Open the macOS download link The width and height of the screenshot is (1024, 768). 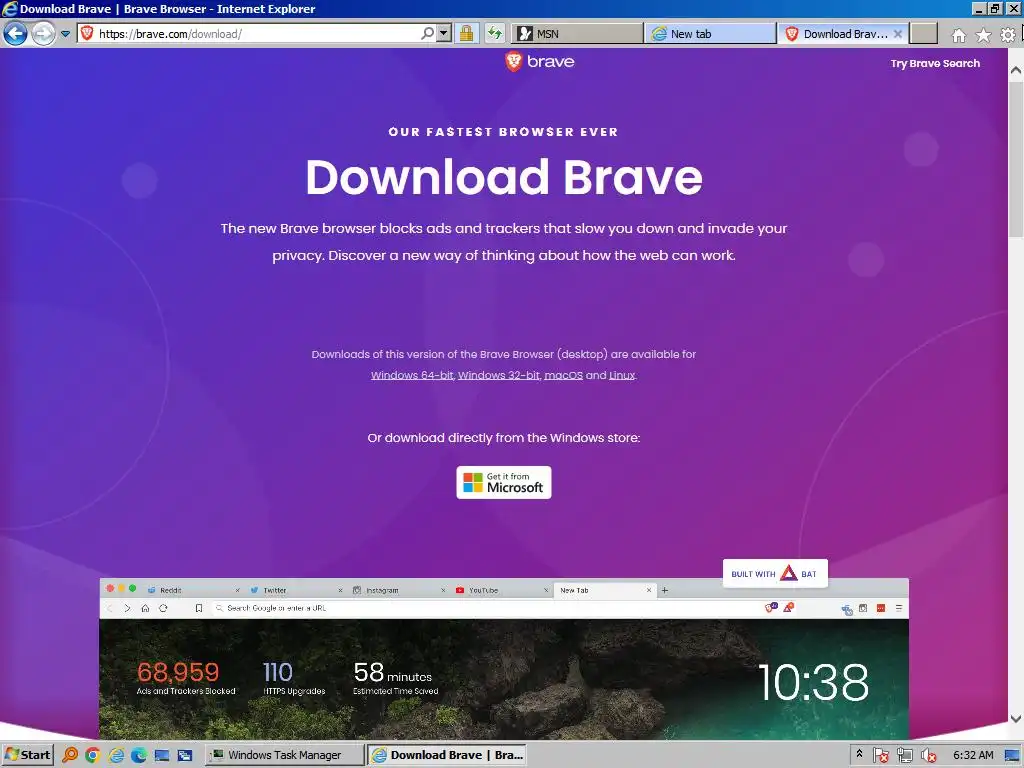[563, 375]
